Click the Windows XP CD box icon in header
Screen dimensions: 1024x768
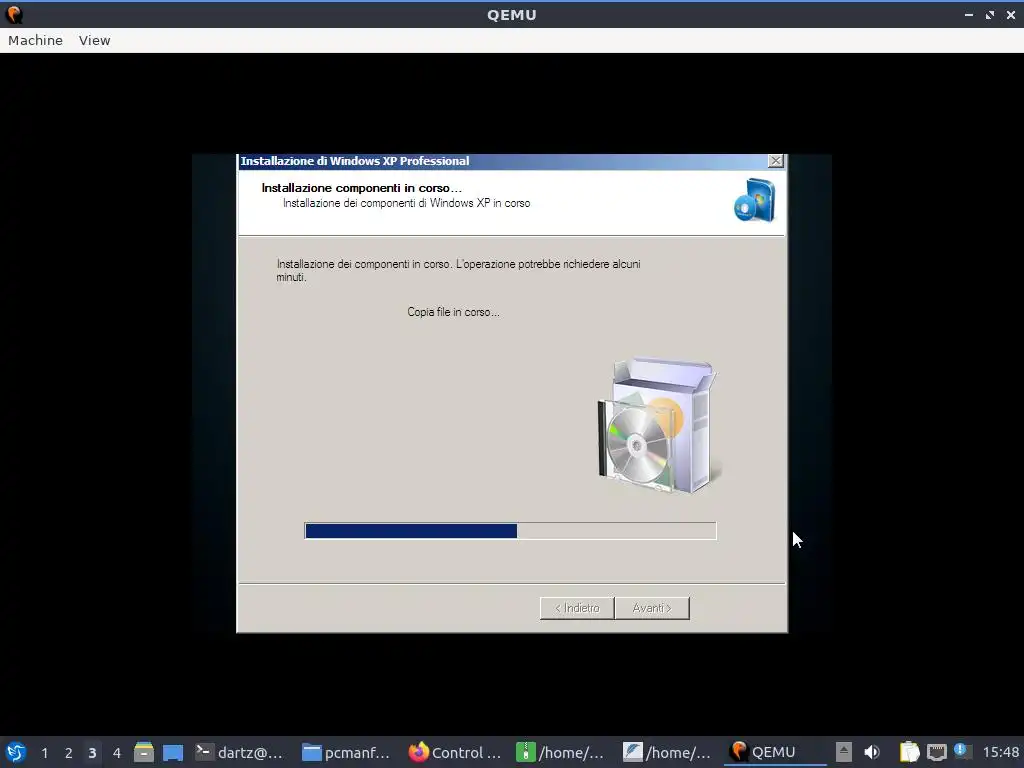coord(754,200)
